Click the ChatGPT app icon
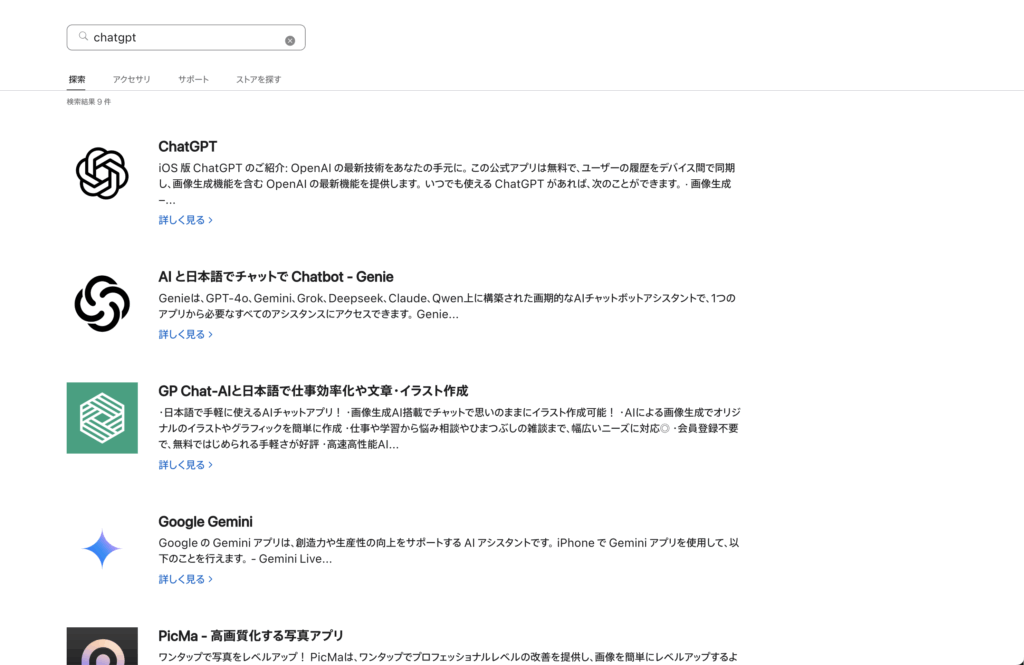 [102, 173]
